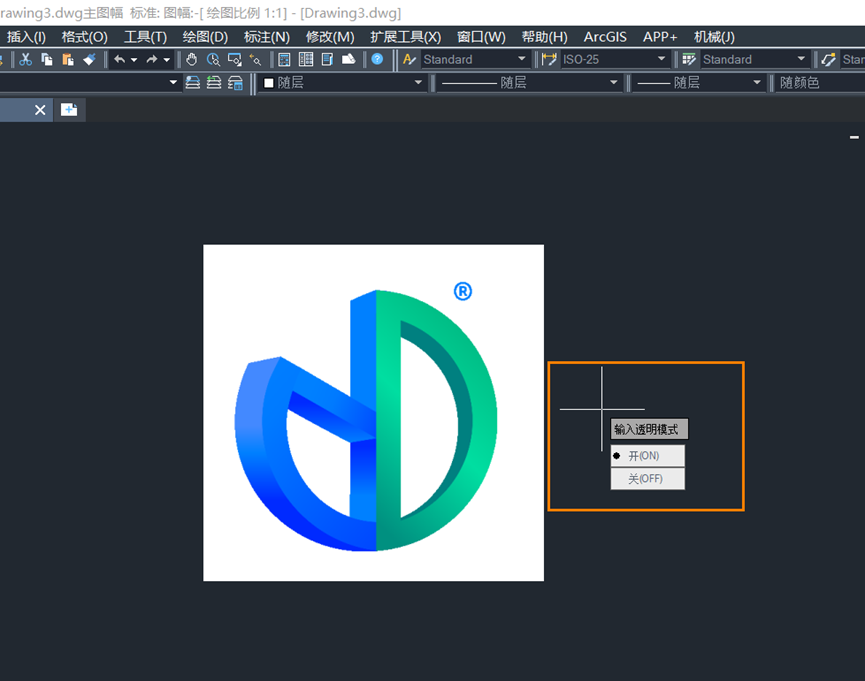865x681 pixels.
Task: Click the Redo arrow icon
Action: click(x=152, y=60)
